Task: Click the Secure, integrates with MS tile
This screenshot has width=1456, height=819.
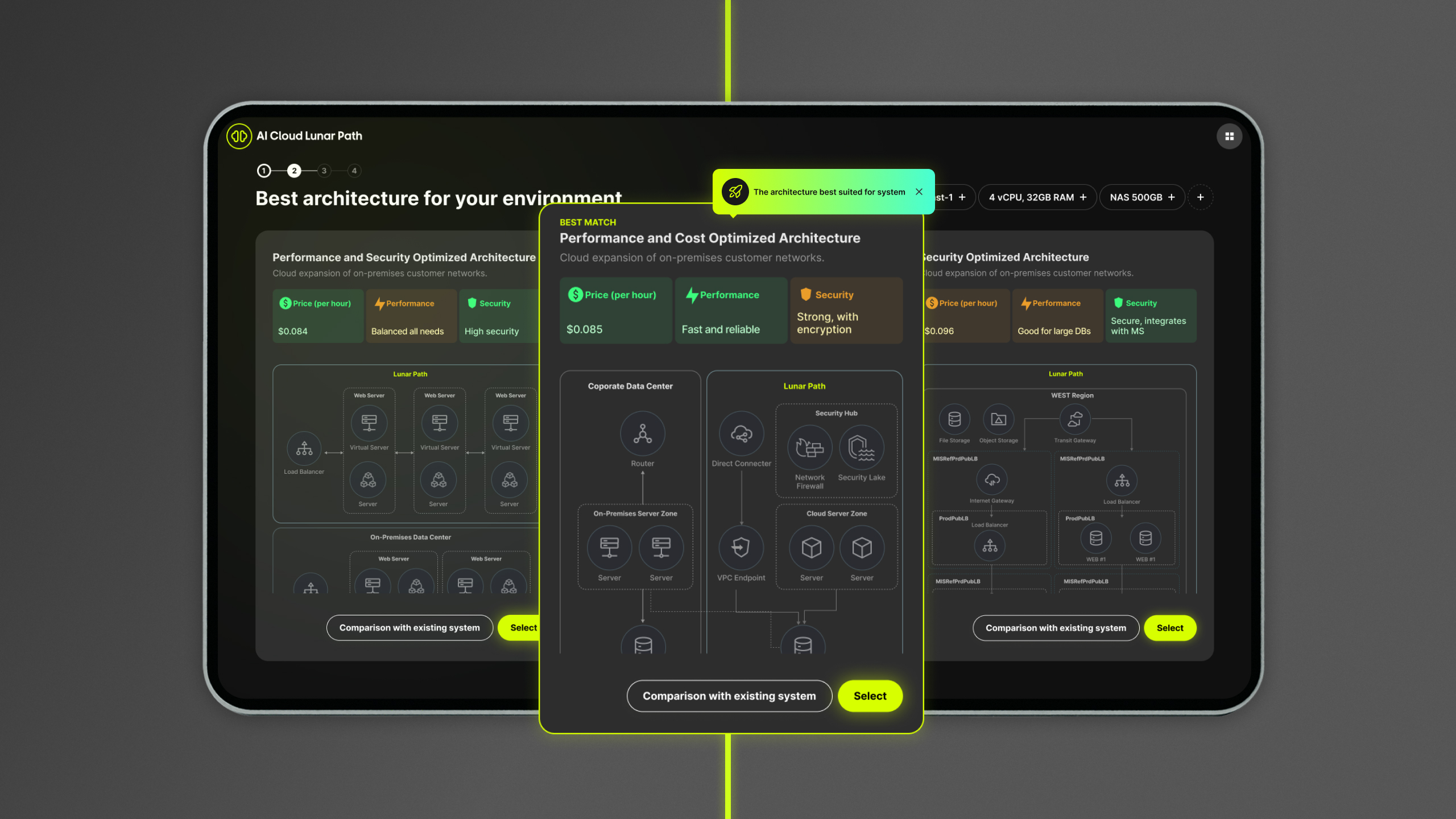Action: pos(1151,316)
